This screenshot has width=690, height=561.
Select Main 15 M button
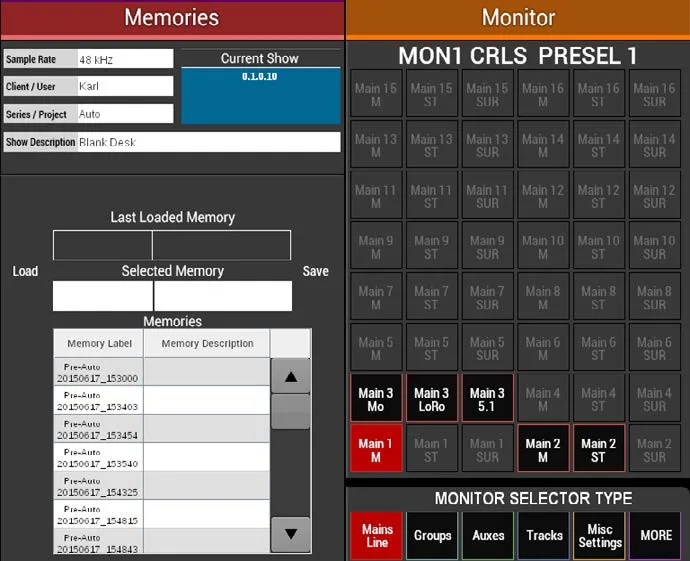(x=376, y=93)
